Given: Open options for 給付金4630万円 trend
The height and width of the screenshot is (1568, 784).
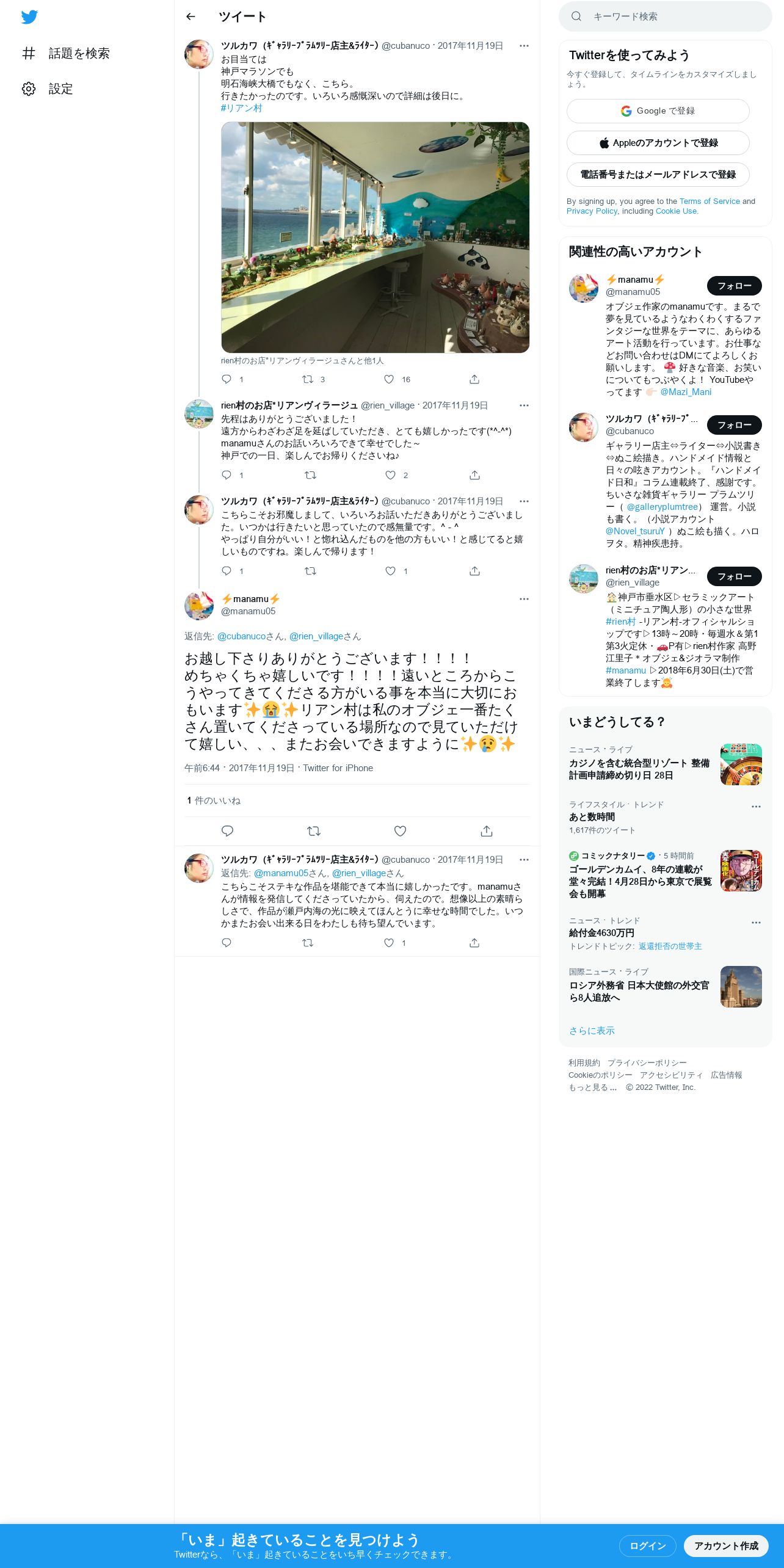Looking at the screenshot, I should click(756, 923).
